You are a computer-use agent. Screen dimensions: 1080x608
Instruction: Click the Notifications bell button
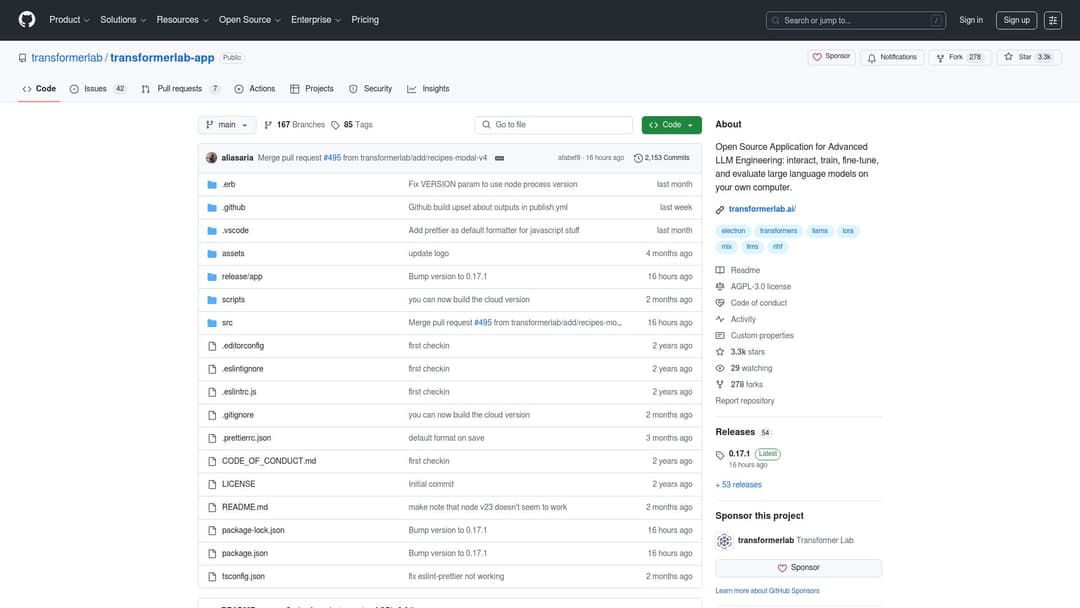point(892,57)
